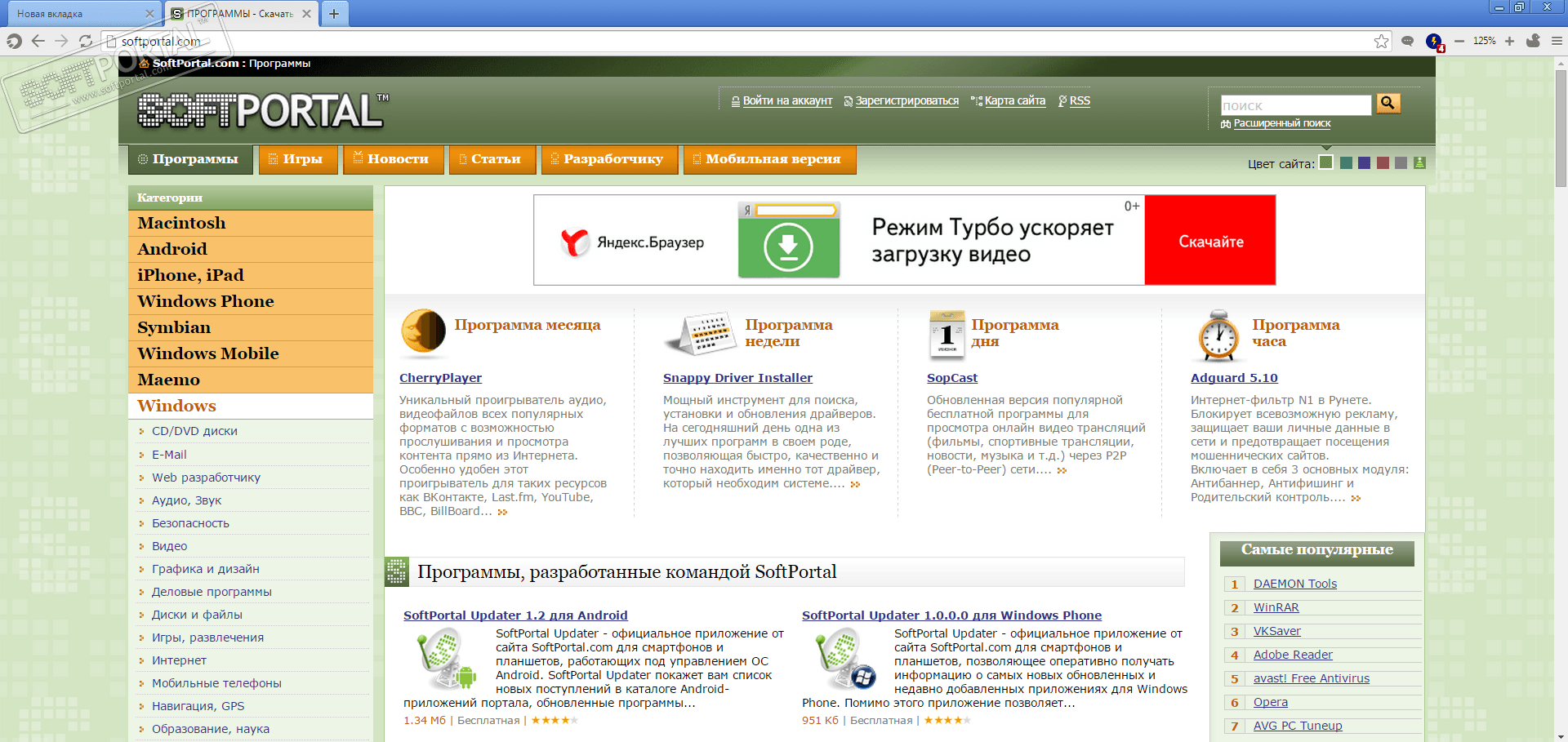
Task: Expand the Adguard 5.10 description » arrow
Action: (1356, 499)
